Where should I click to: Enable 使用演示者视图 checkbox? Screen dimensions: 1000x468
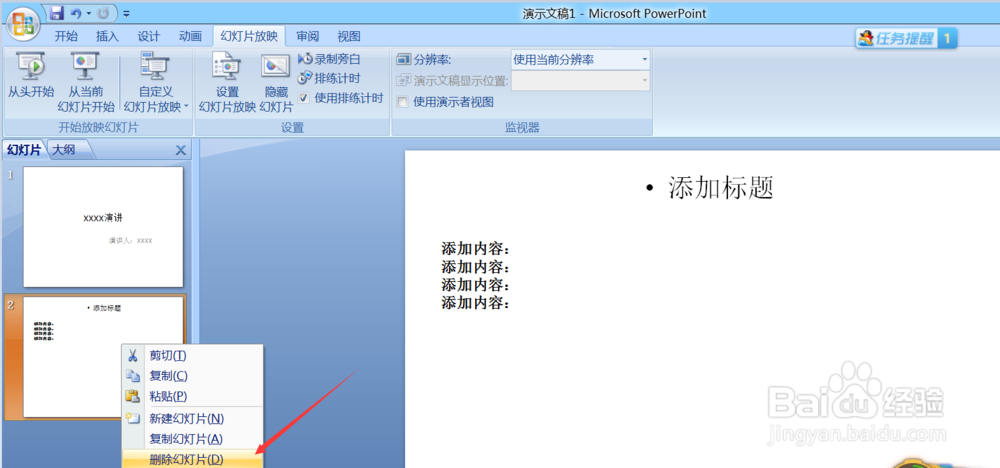coord(402,102)
